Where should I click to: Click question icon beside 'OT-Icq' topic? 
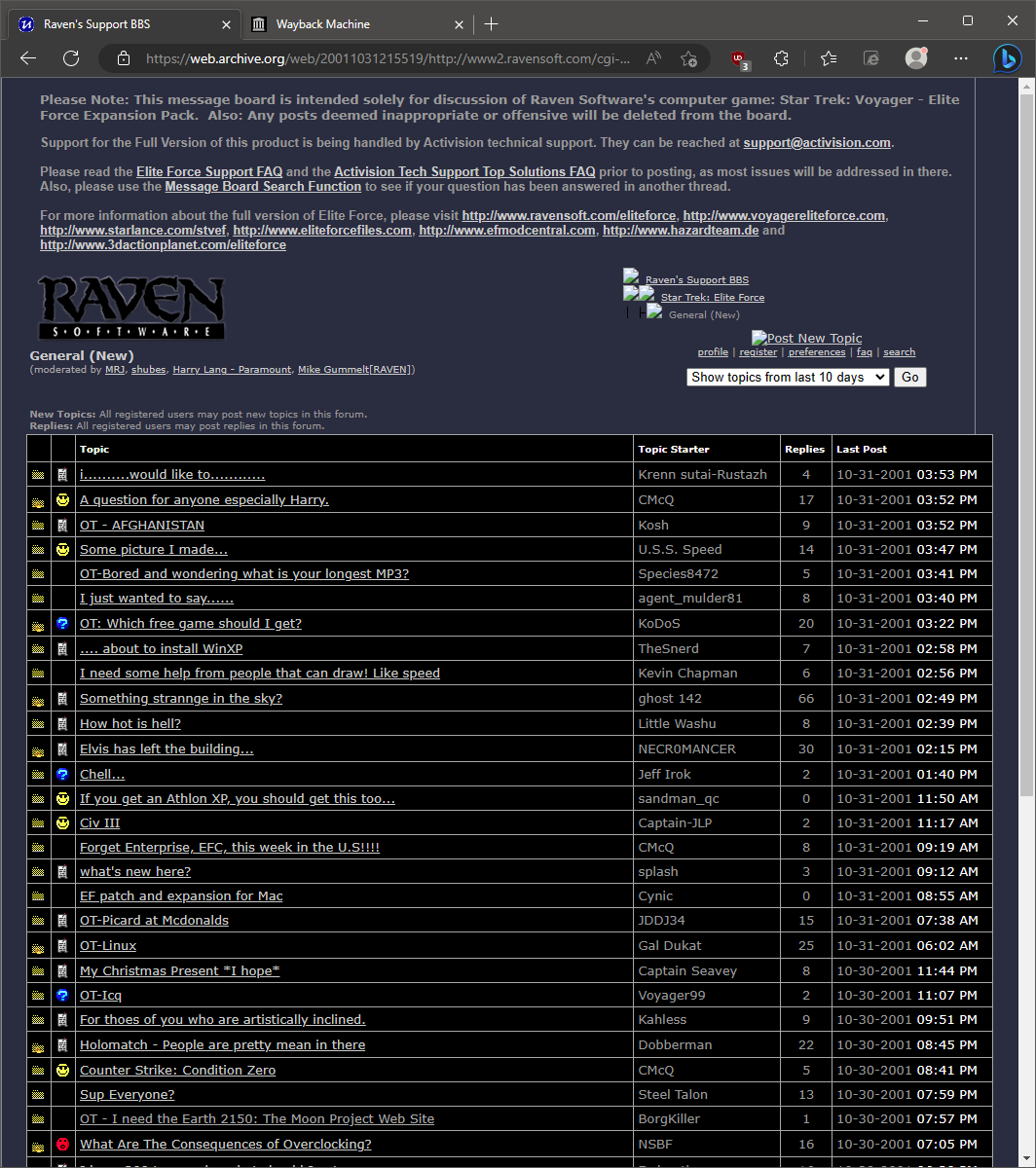(62, 996)
